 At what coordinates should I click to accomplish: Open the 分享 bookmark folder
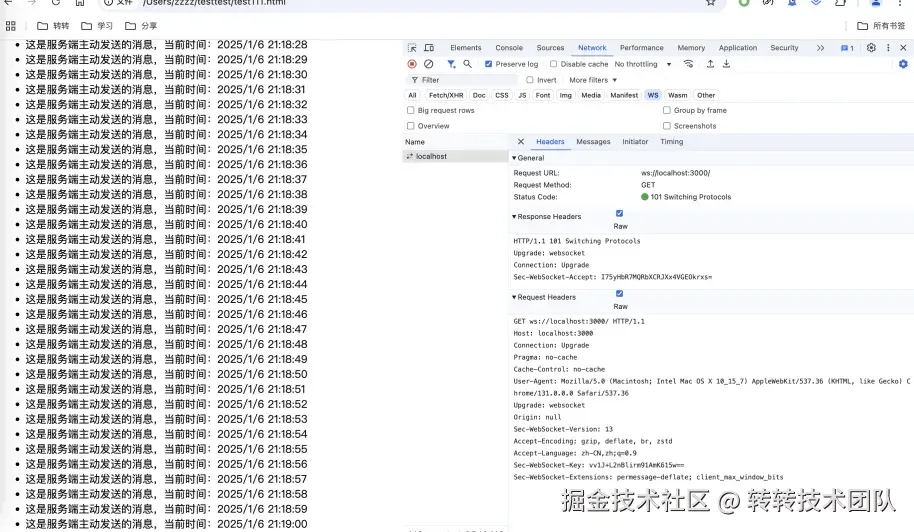click(x=141, y=26)
